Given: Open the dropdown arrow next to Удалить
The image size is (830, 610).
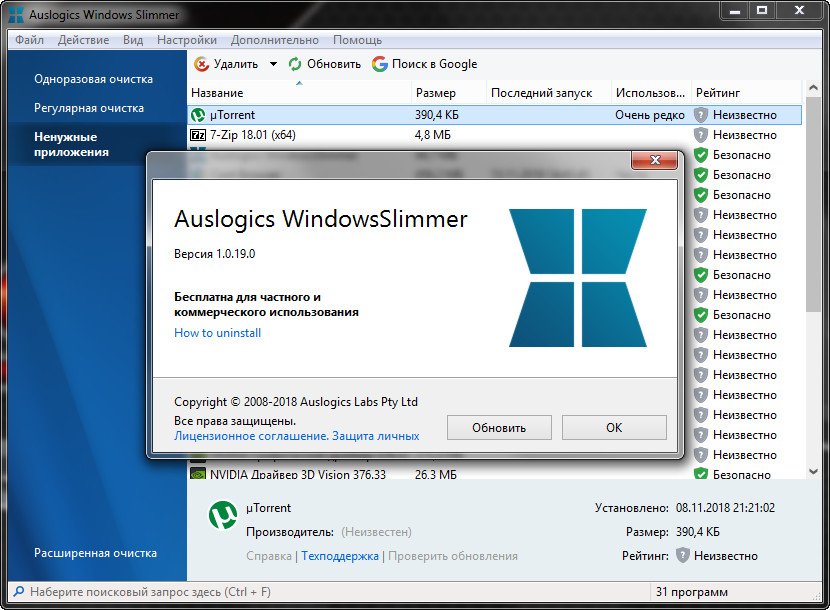Looking at the screenshot, I should (273, 65).
